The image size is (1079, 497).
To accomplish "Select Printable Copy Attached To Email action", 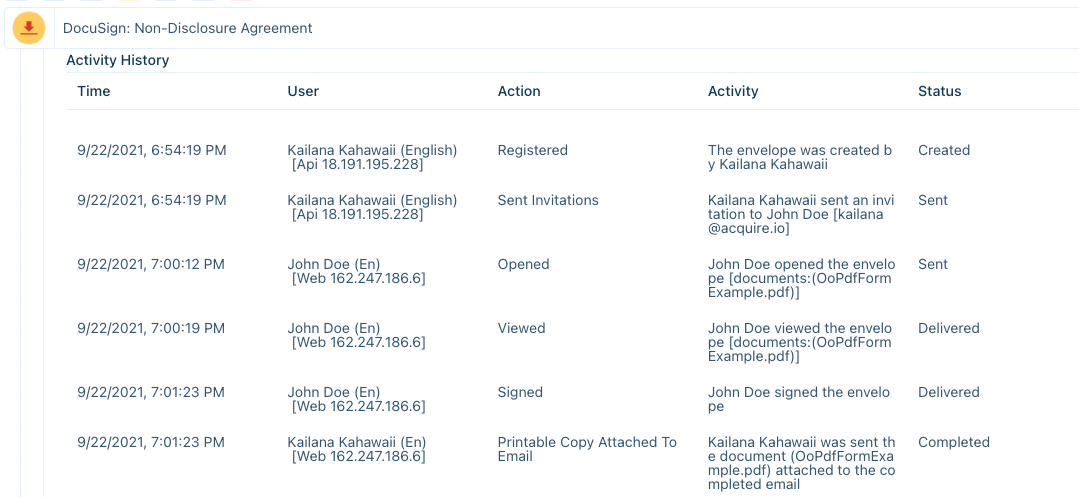I will click(588, 450).
